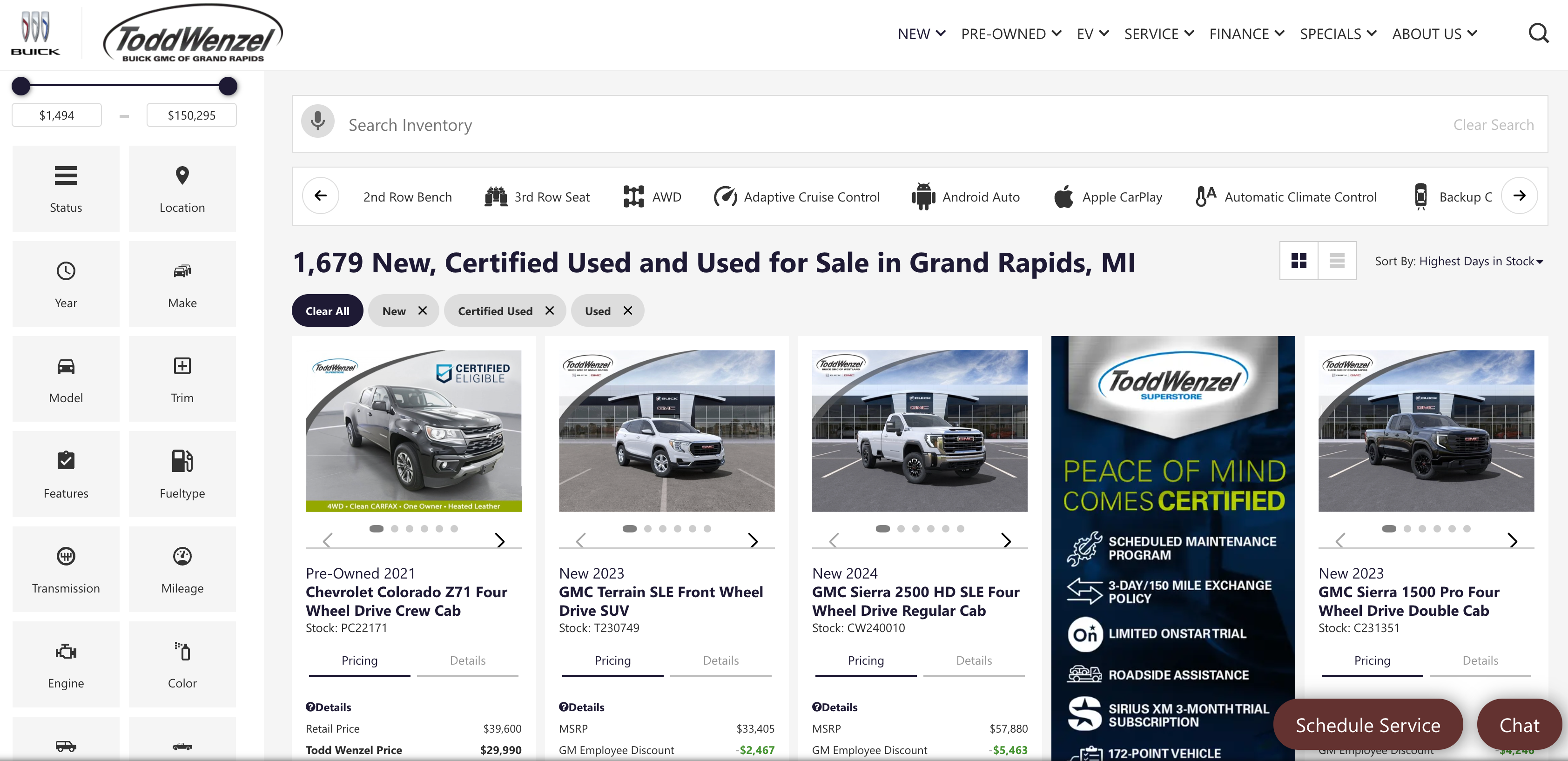This screenshot has height=761, width=1568.
Task: Switch to Details tab on the Chevrolet Colorado card
Action: [467, 660]
